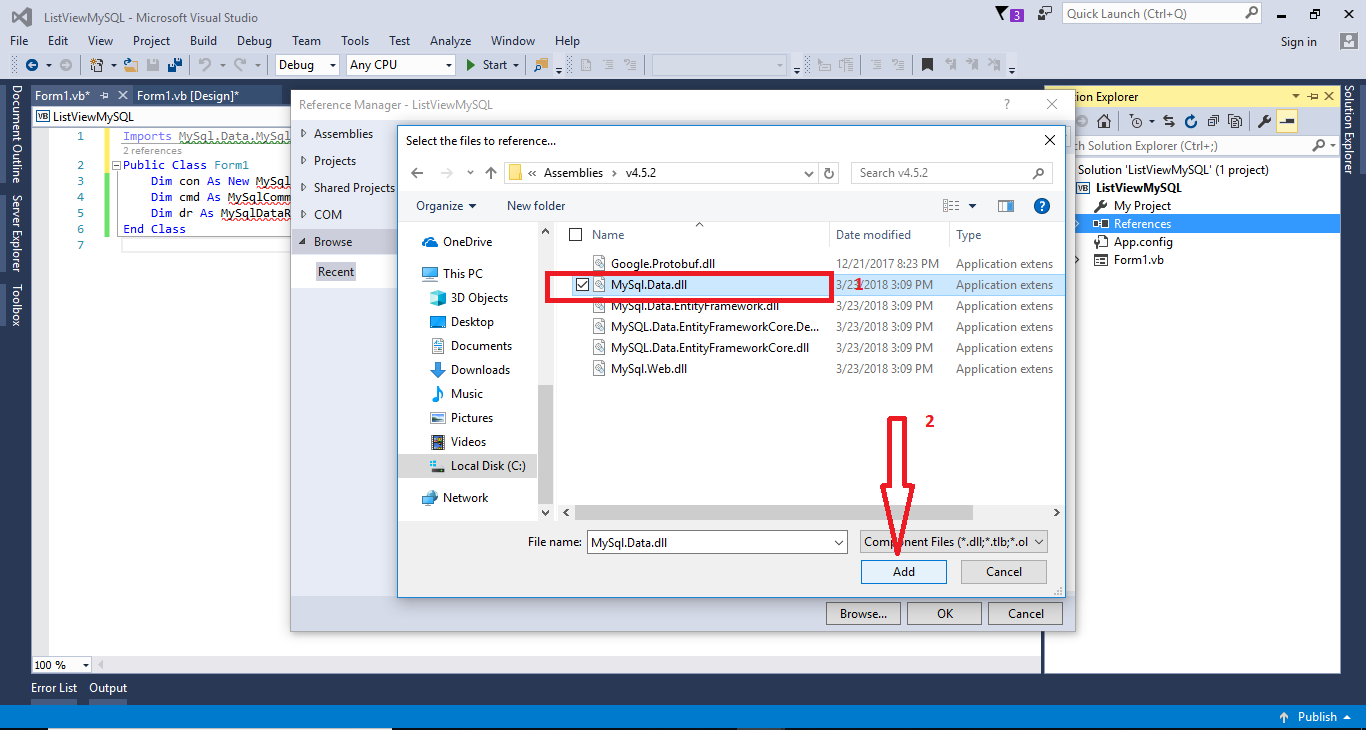Click the preview pane icon in file dialog
Viewport: 1366px width, 730px height.
click(1006, 206)
